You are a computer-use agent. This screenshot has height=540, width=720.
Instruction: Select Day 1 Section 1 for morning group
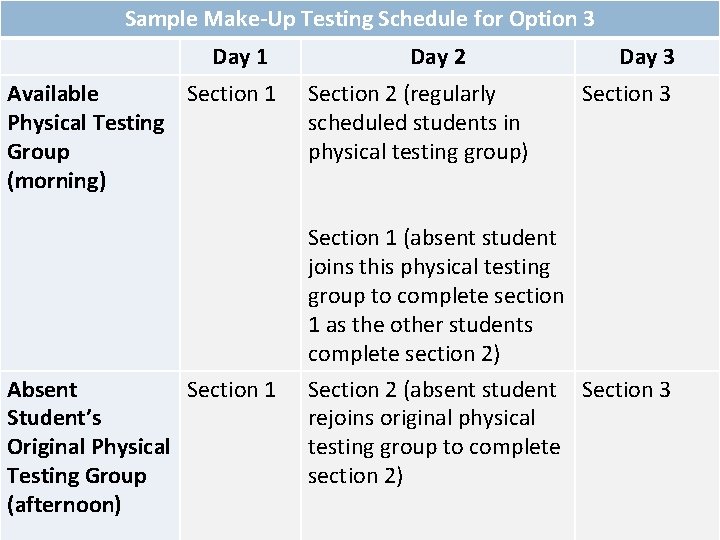231,94
